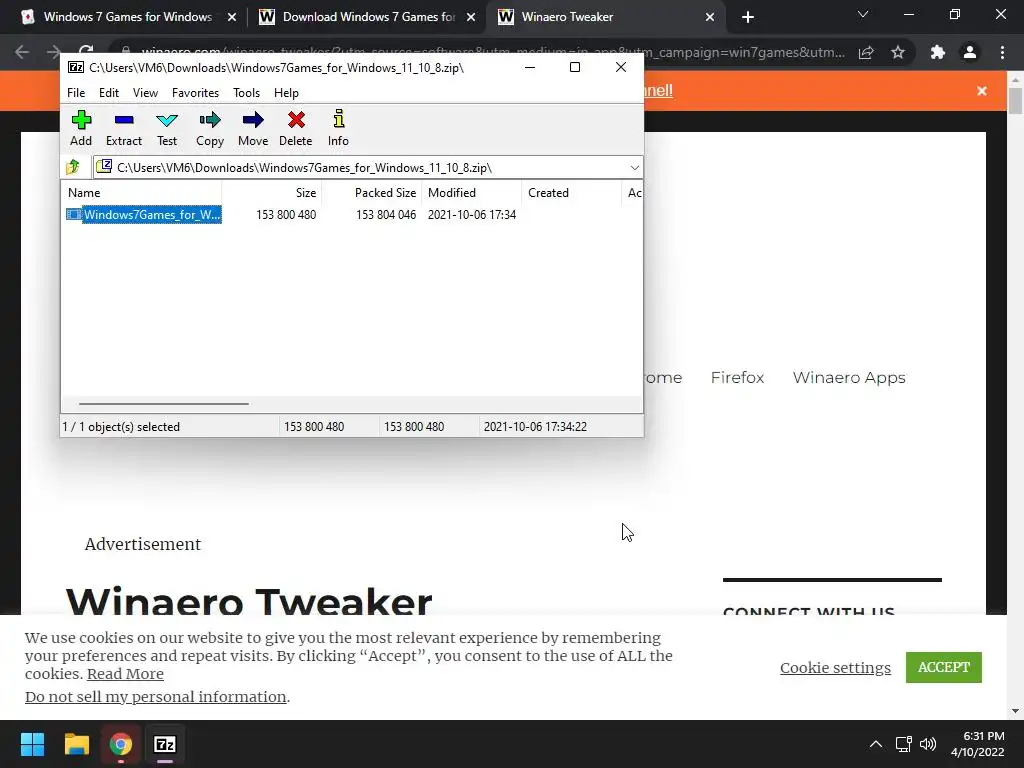Open a new Chrome tab
Viewport: 1024px width, 768px height.
[x=748, y=18]
